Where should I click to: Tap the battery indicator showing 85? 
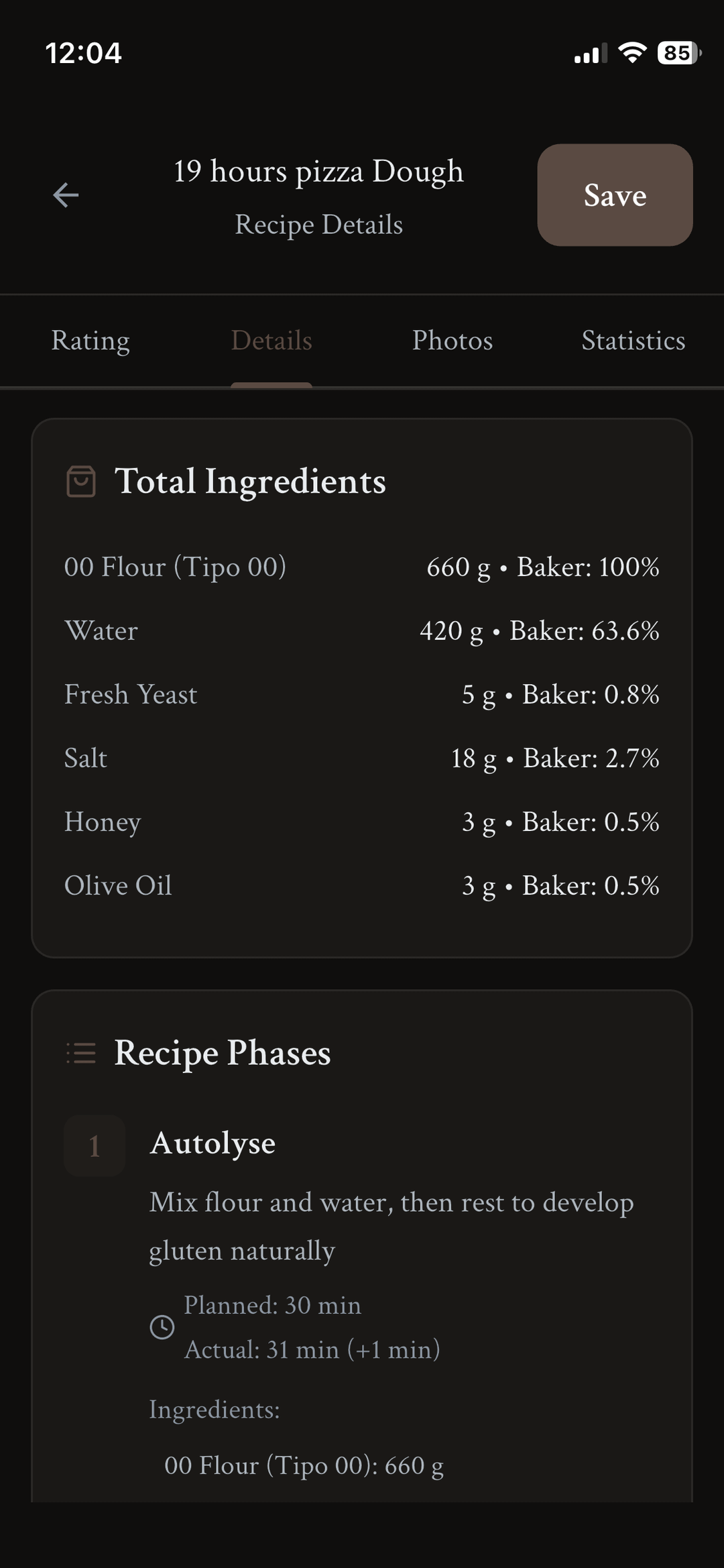coord(678,52)
